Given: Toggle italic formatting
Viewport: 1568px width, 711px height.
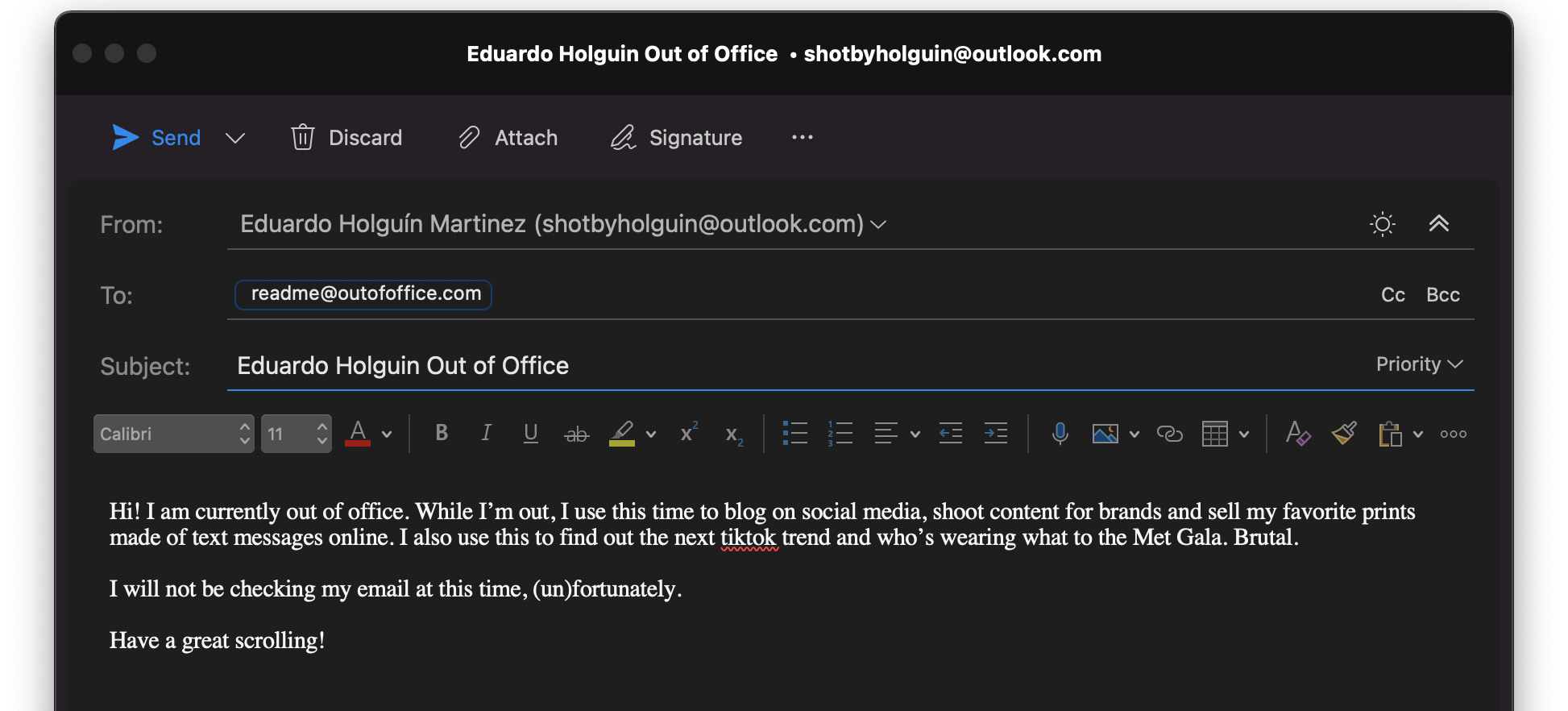Looking at the screenshot, I should (486, 433).
